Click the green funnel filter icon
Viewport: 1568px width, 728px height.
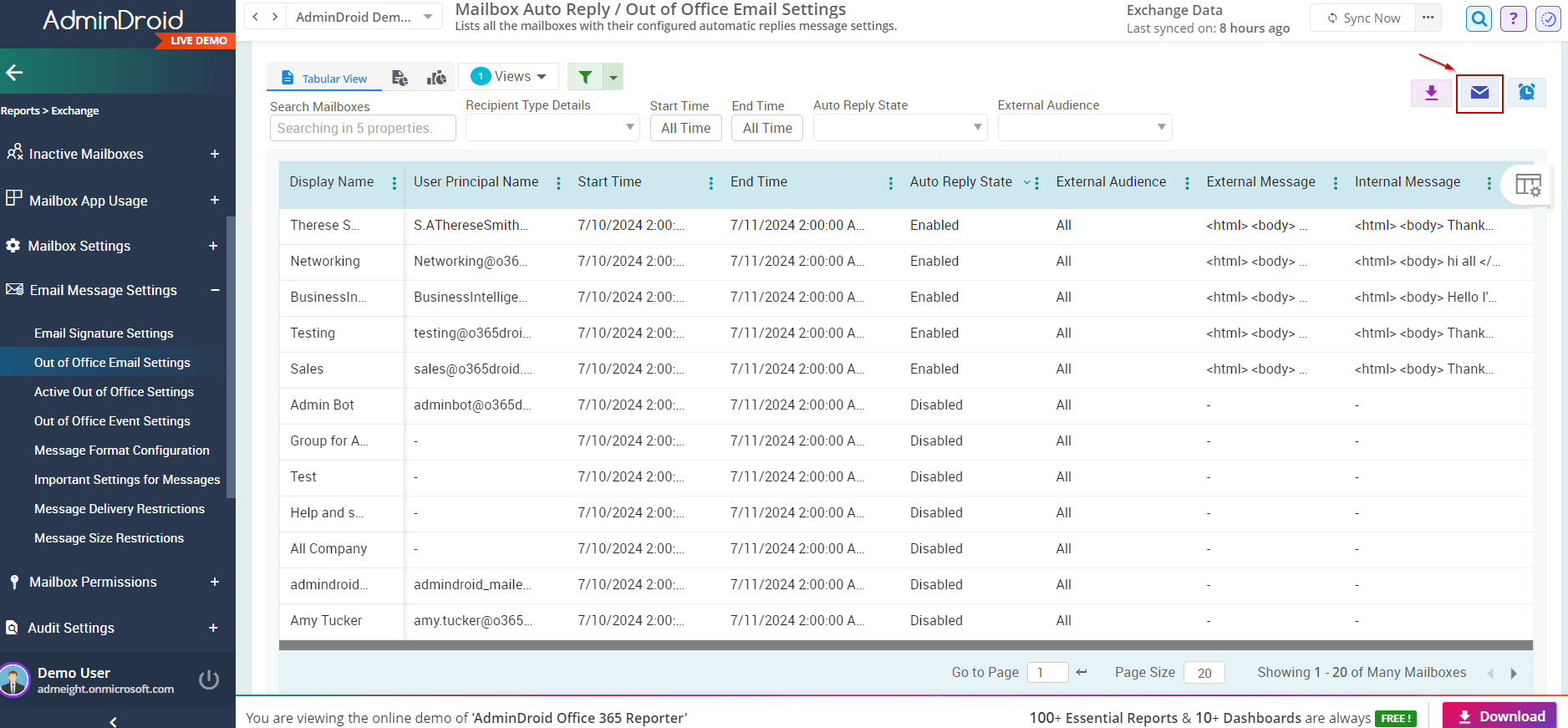pos(585,77)
